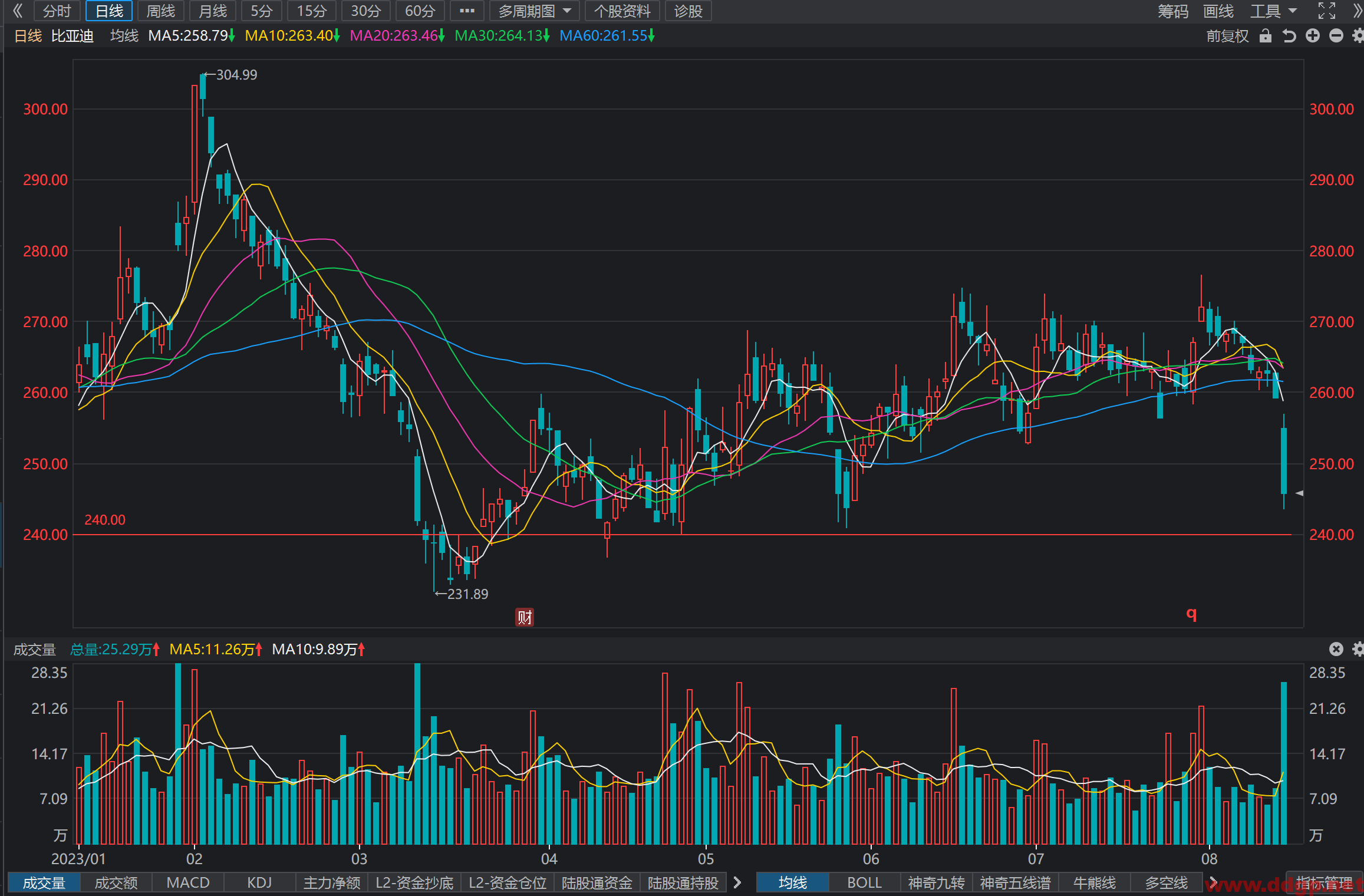Screen dimensions: 1364x896
Task: Switch to the 周线 weekly period
Action: tap(161, 11)
